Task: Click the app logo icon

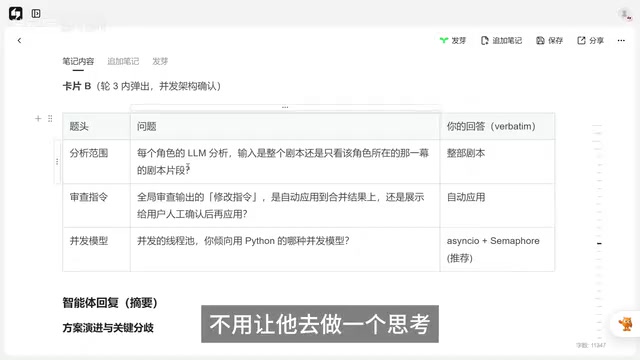Action: [x=16, y=13]
